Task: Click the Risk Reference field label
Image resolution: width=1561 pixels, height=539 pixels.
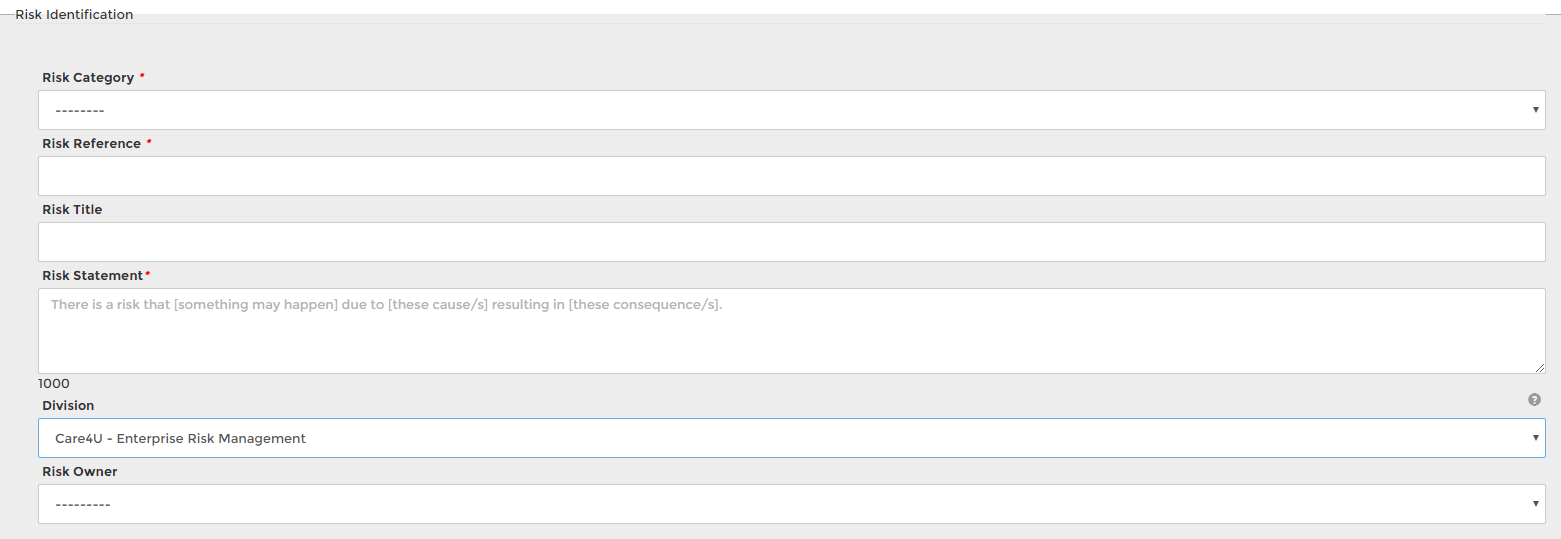Action: (91, 144)
